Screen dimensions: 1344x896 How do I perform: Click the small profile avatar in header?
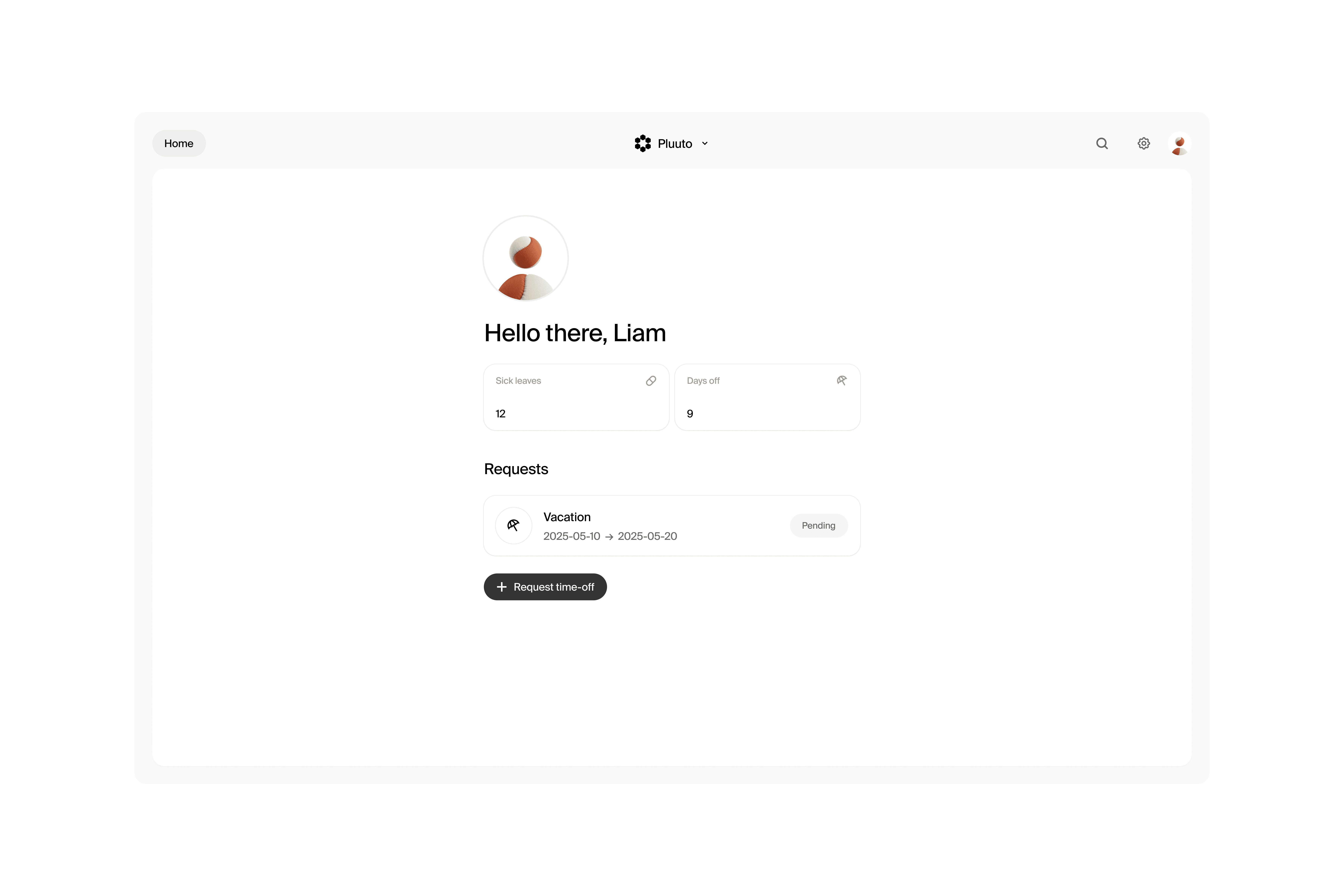point(1179,143)
